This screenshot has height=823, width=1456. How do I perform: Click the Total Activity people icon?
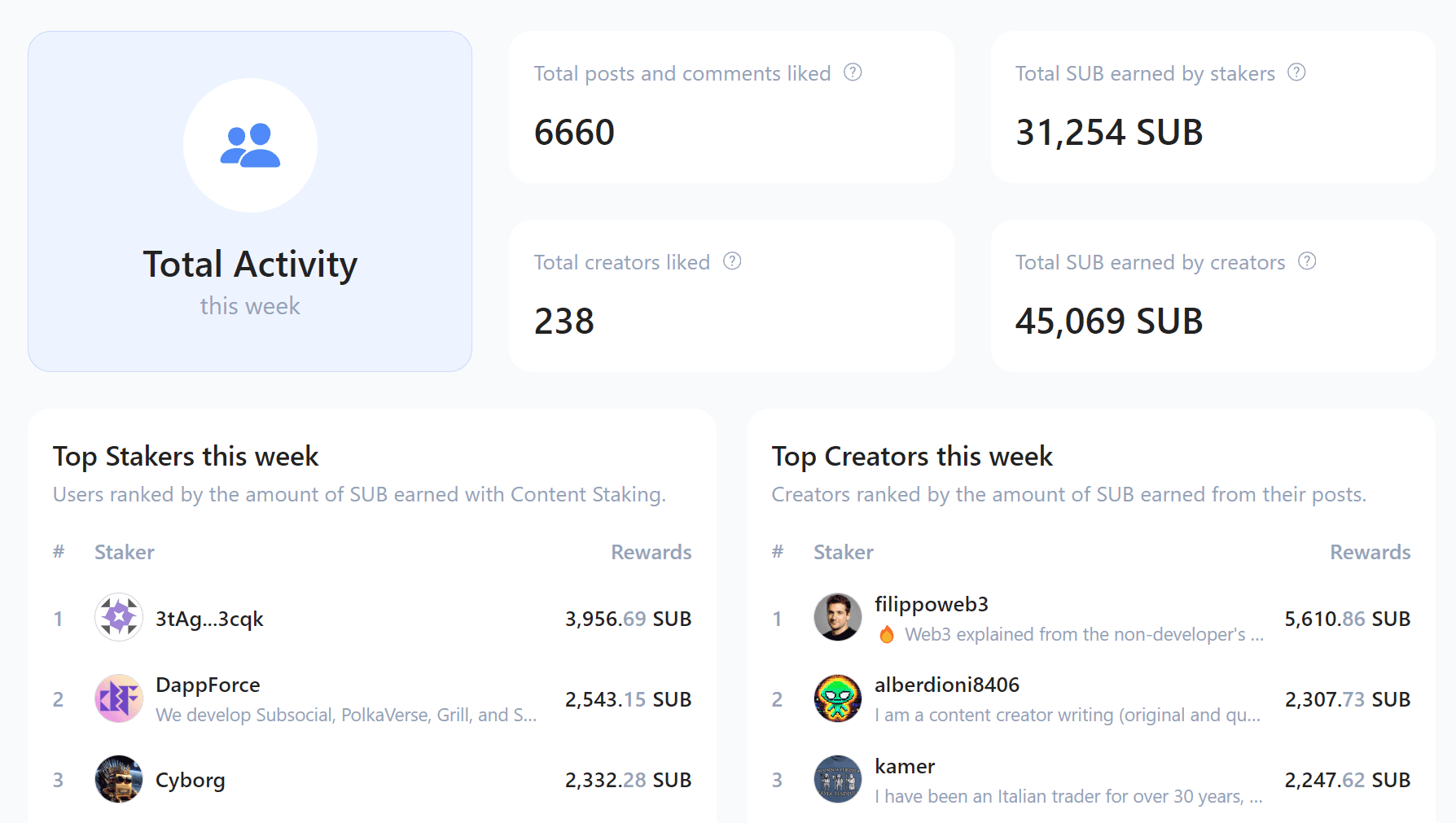coord(250,146)
